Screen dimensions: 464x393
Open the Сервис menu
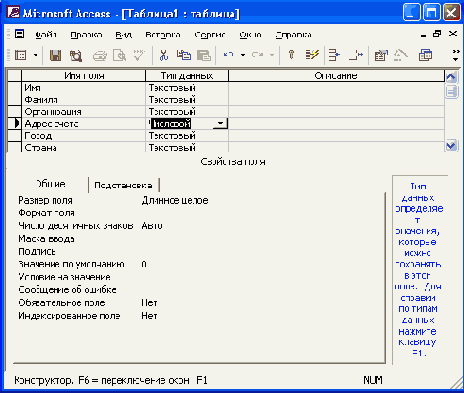(210, 35)
